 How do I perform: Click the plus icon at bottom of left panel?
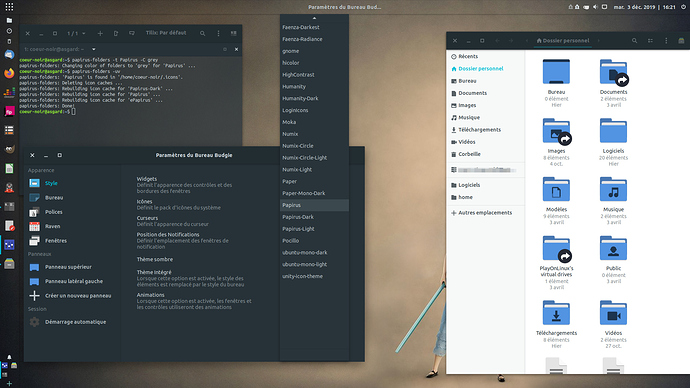(9, 383)
